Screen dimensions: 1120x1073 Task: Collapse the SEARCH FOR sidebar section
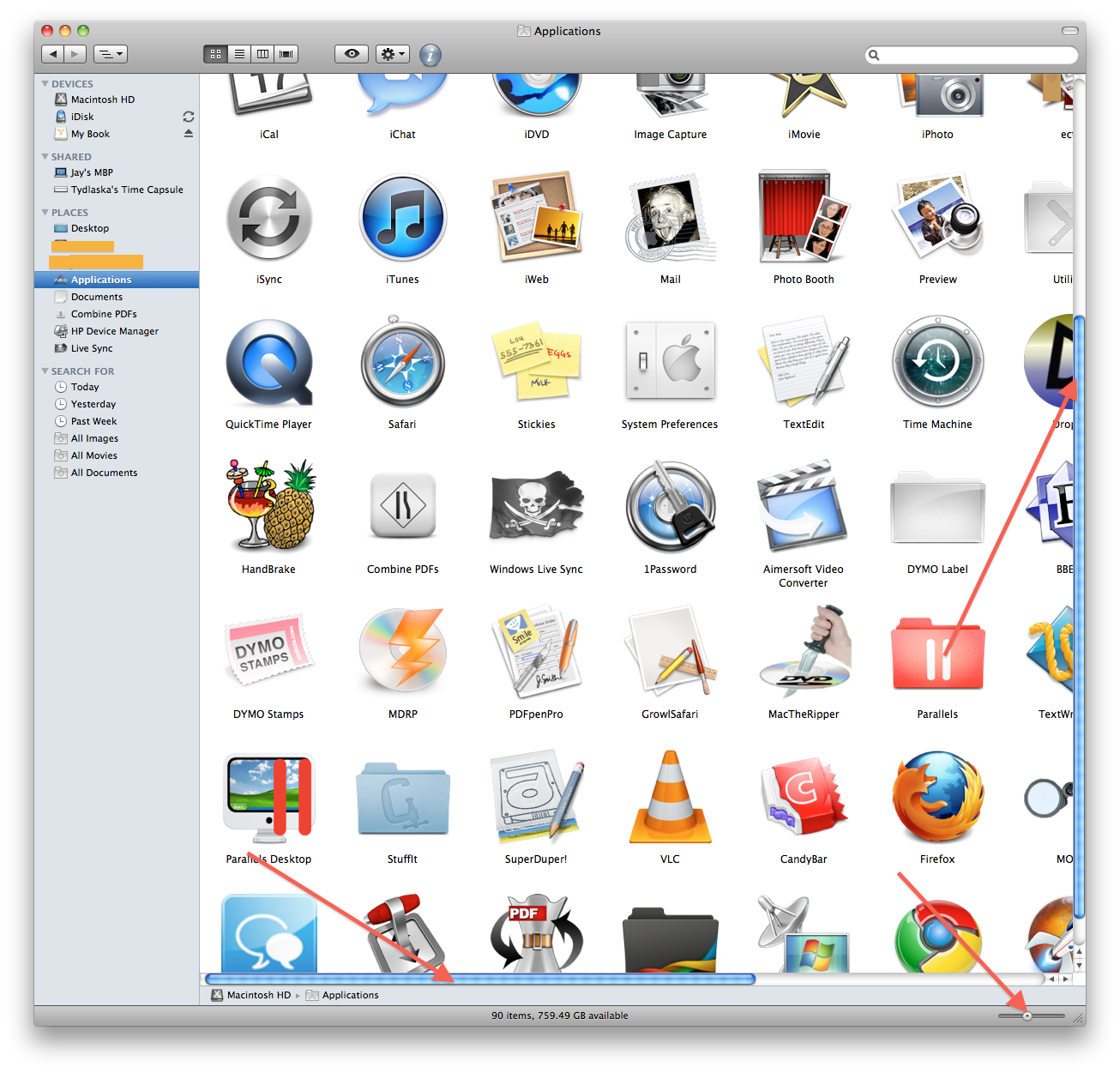click(45, 371)
